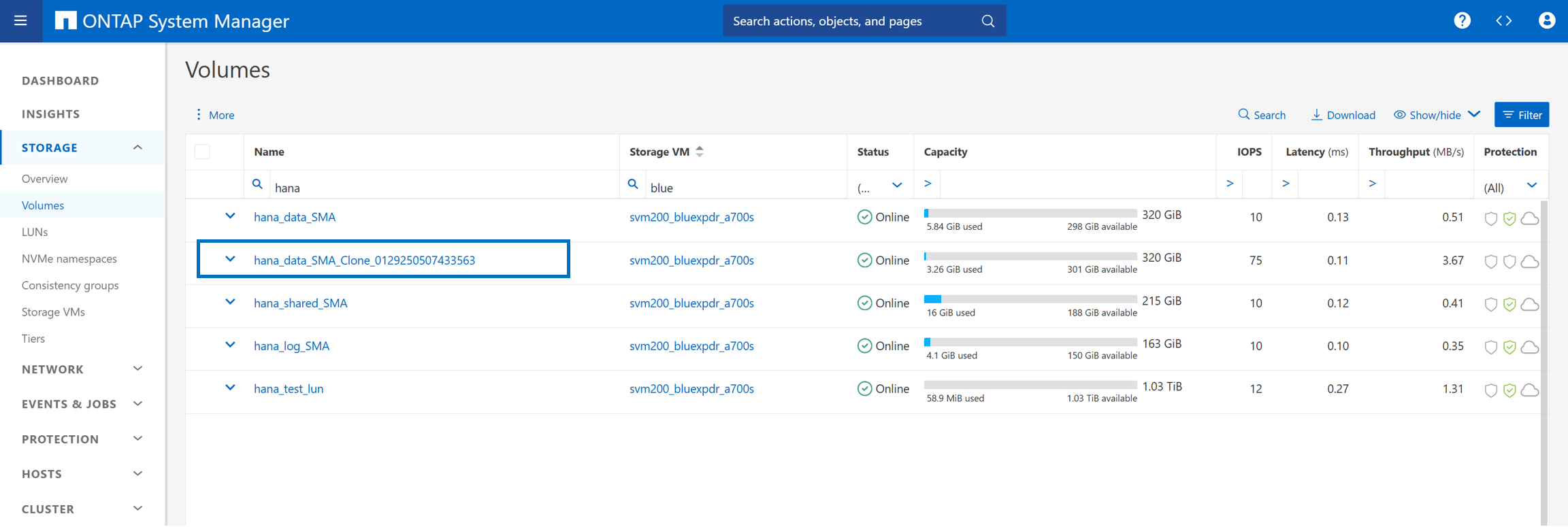Click the help question mark icon

click(x=1462, y=20)
